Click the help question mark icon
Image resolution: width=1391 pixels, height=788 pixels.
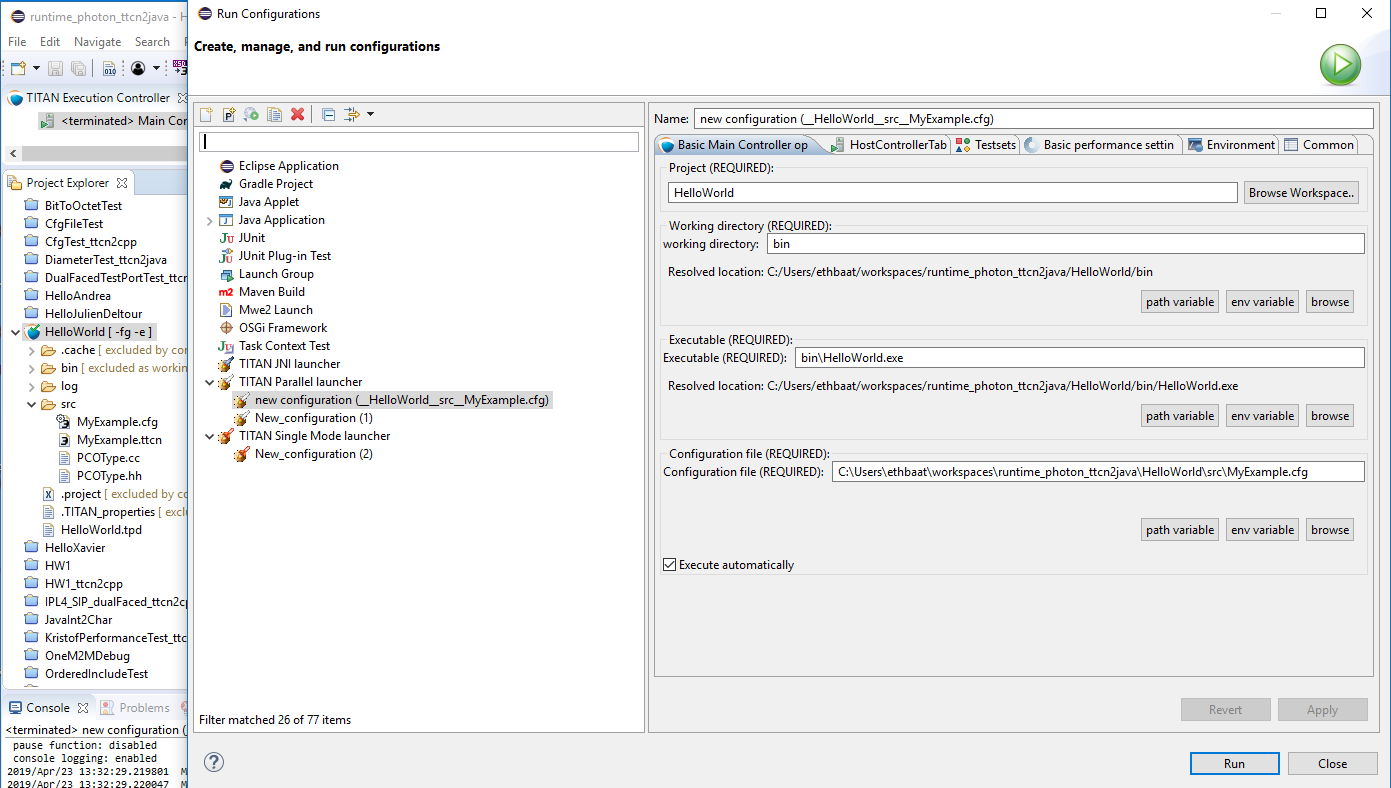click(x=214, y=762)
